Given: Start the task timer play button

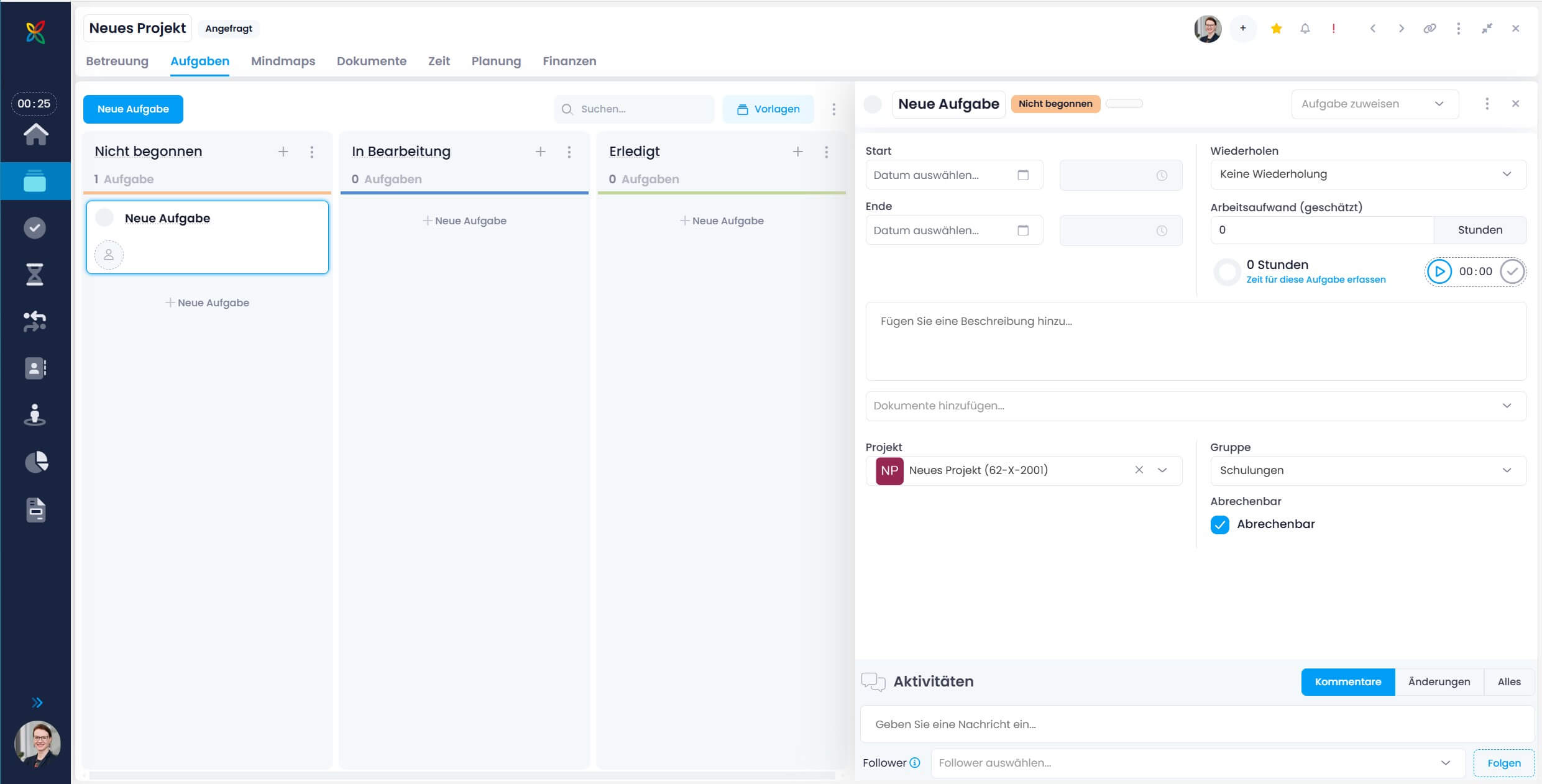Looking at the screenshot, I should pyautogui.click(x=1439, y=271).
